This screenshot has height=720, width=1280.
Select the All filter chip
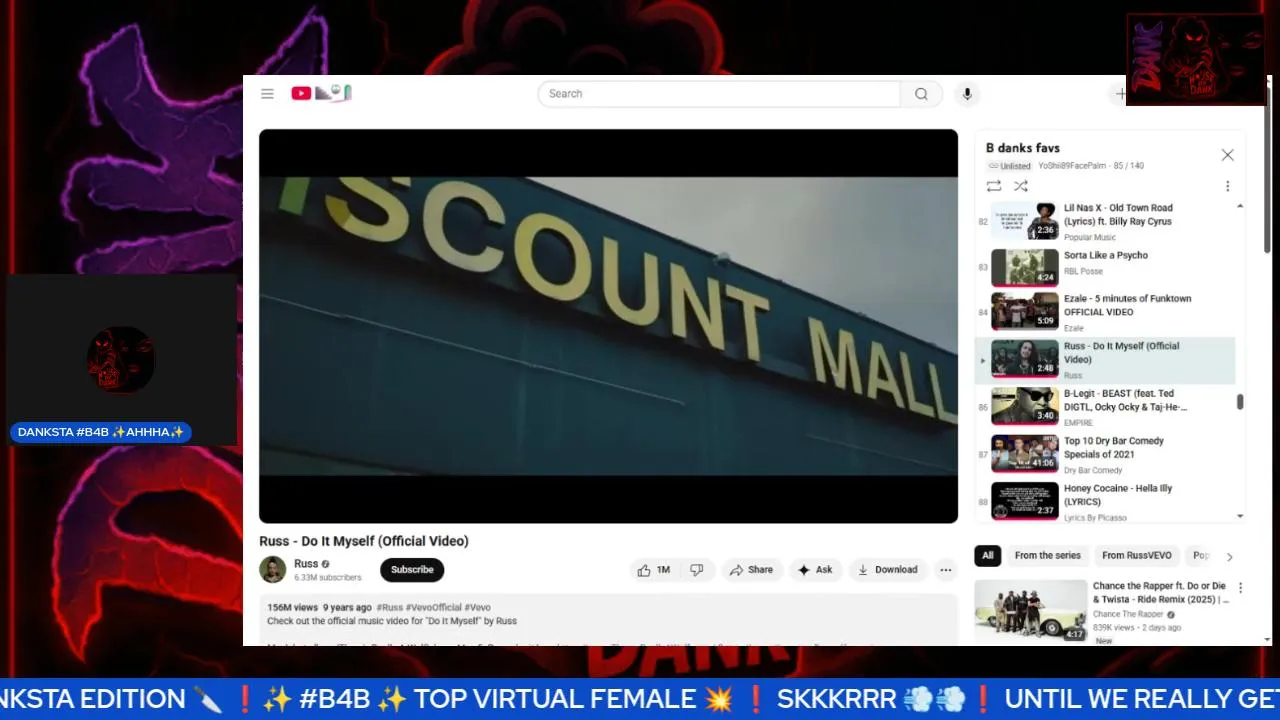click(x=988, y=556)
